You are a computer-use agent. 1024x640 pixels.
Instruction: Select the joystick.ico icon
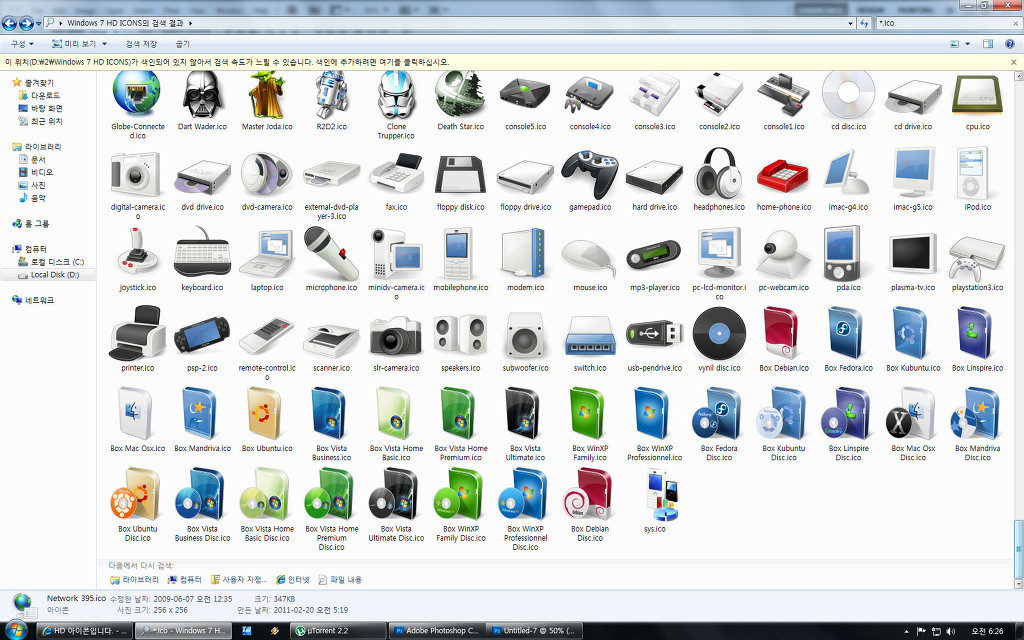point(138,251)
